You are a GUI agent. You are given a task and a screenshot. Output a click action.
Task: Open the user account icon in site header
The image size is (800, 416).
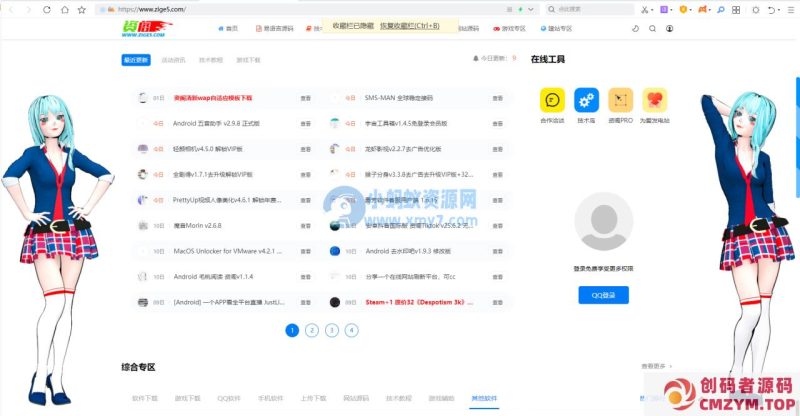coord(669,29)
